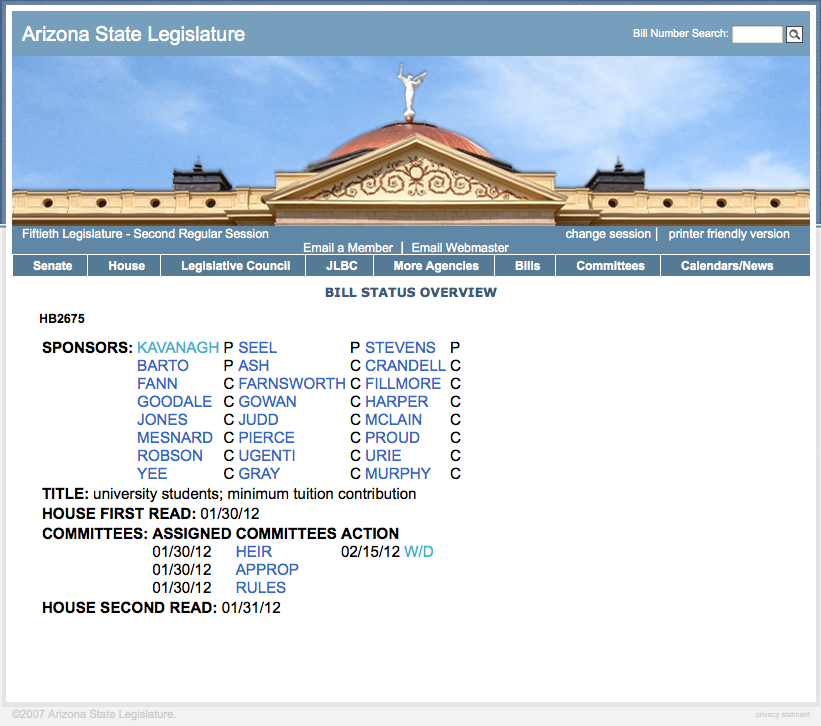Screen dimensions: 821x726
Task: Open the More Agencies menu
Action: (x=436, y=266)
